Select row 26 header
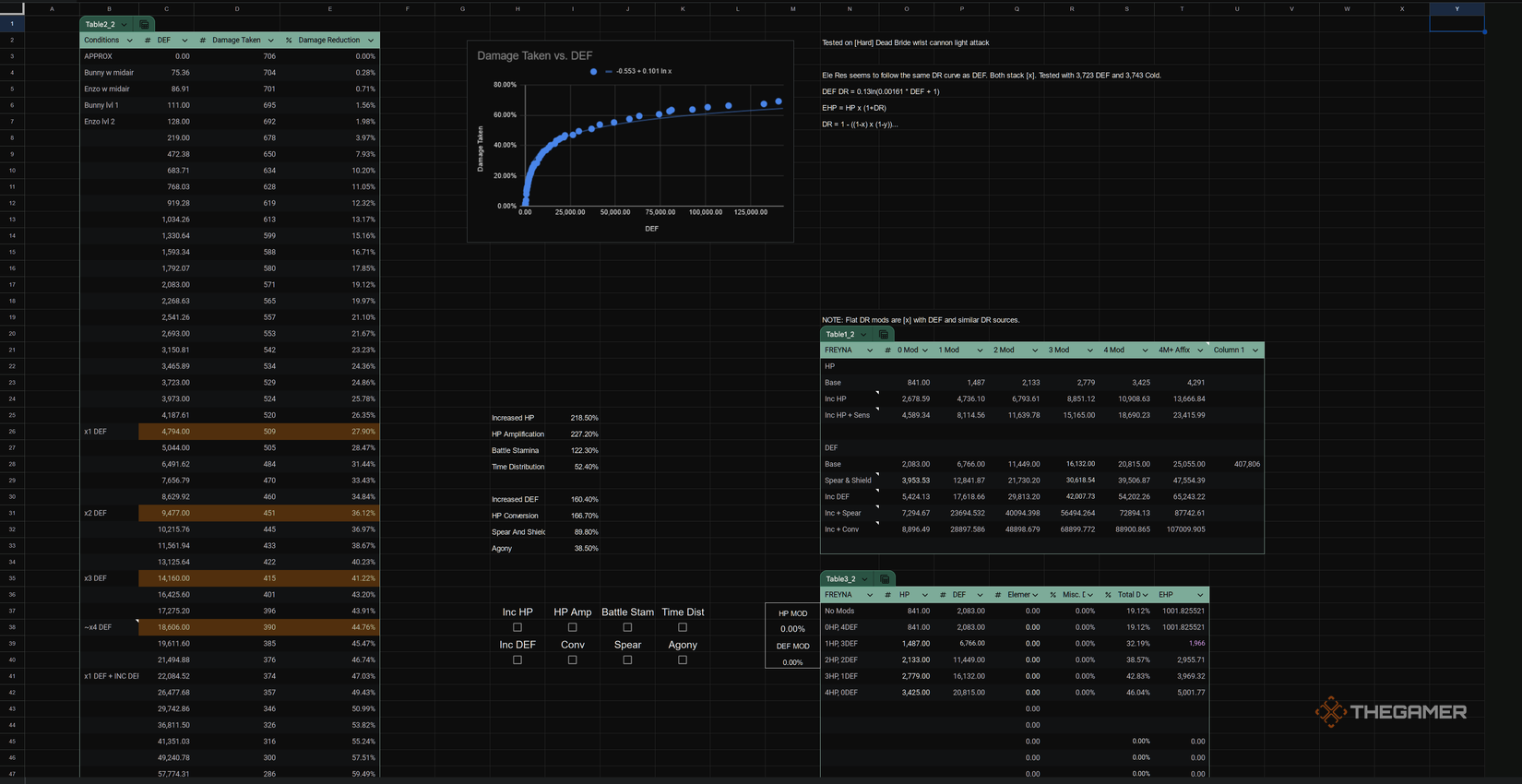 [12, 431]
